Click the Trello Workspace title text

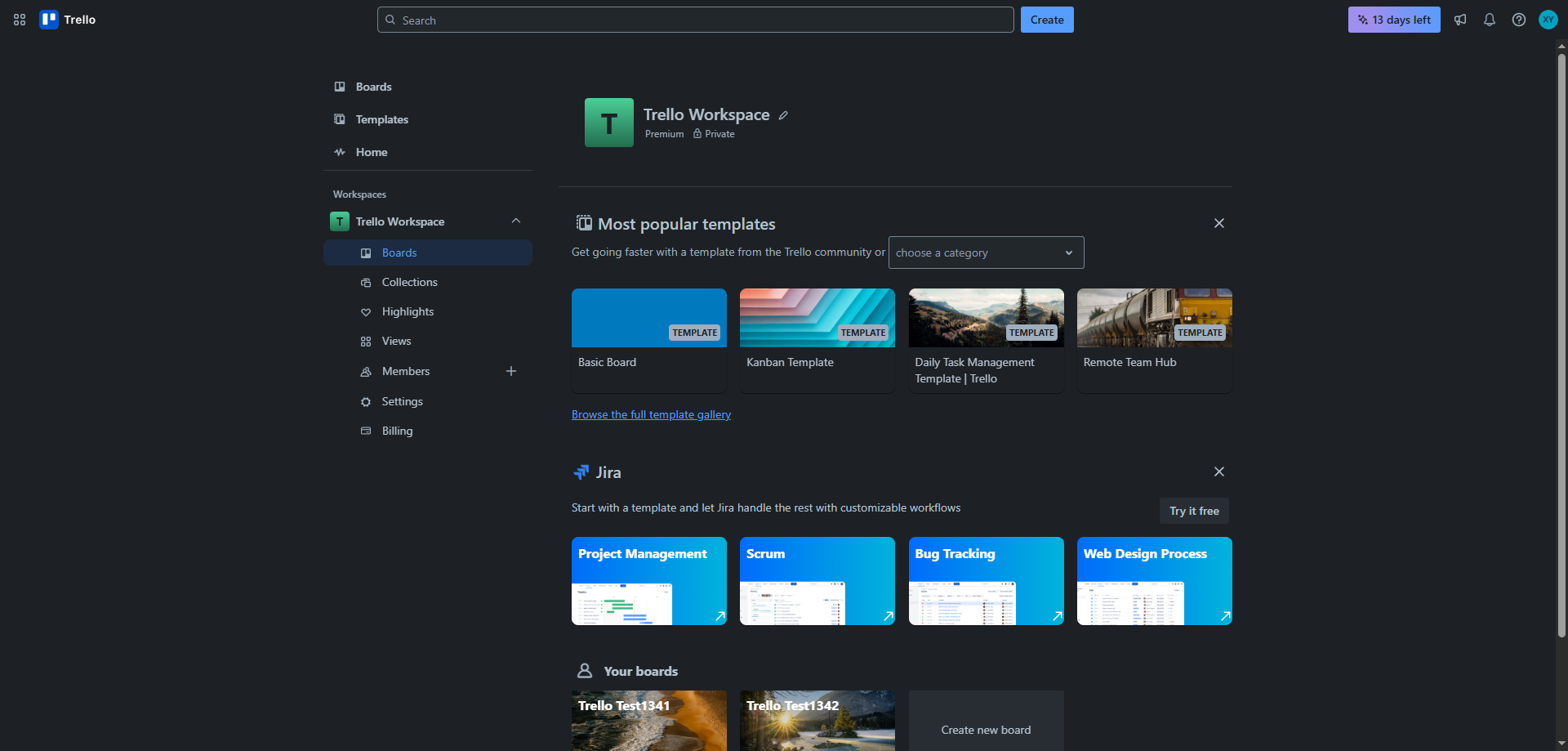pos(706,114)
